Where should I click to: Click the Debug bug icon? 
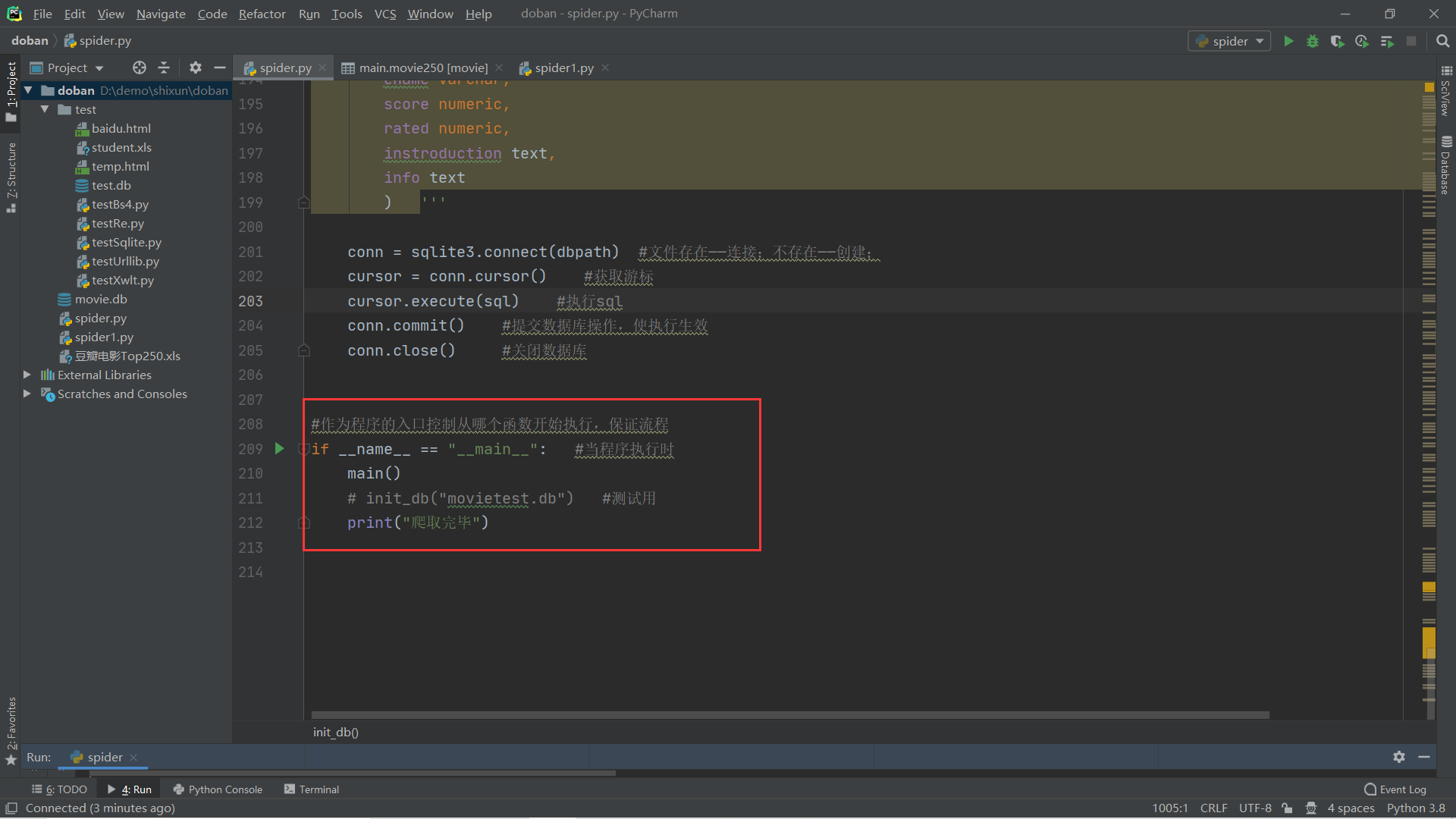(1313, 41)
